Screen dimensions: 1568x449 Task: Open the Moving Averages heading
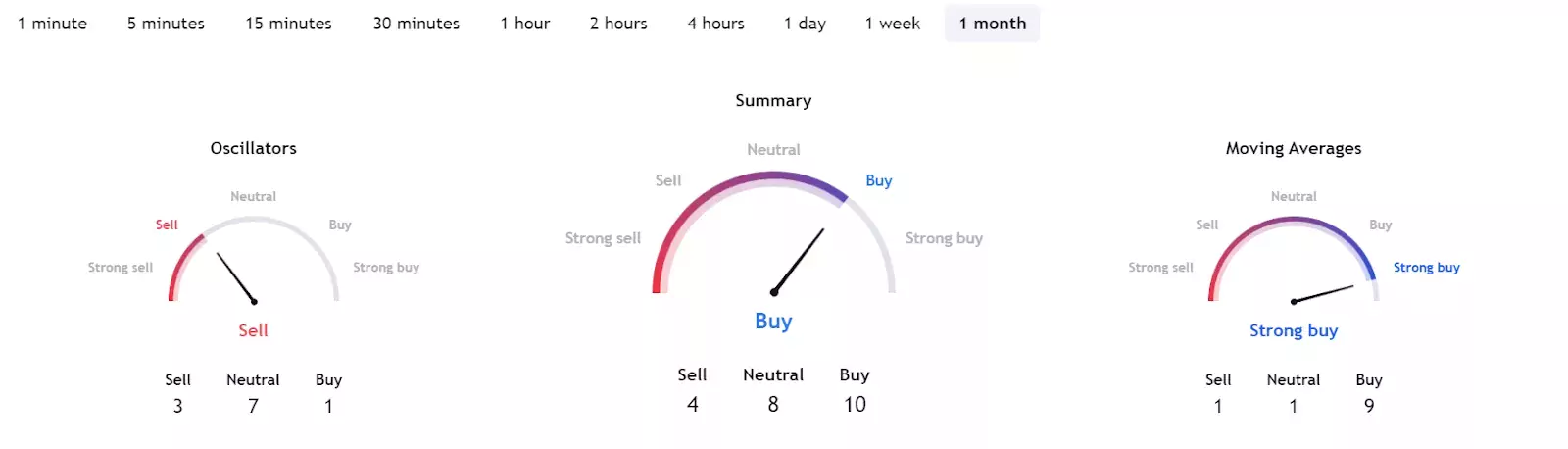[x=1294, y=148]
